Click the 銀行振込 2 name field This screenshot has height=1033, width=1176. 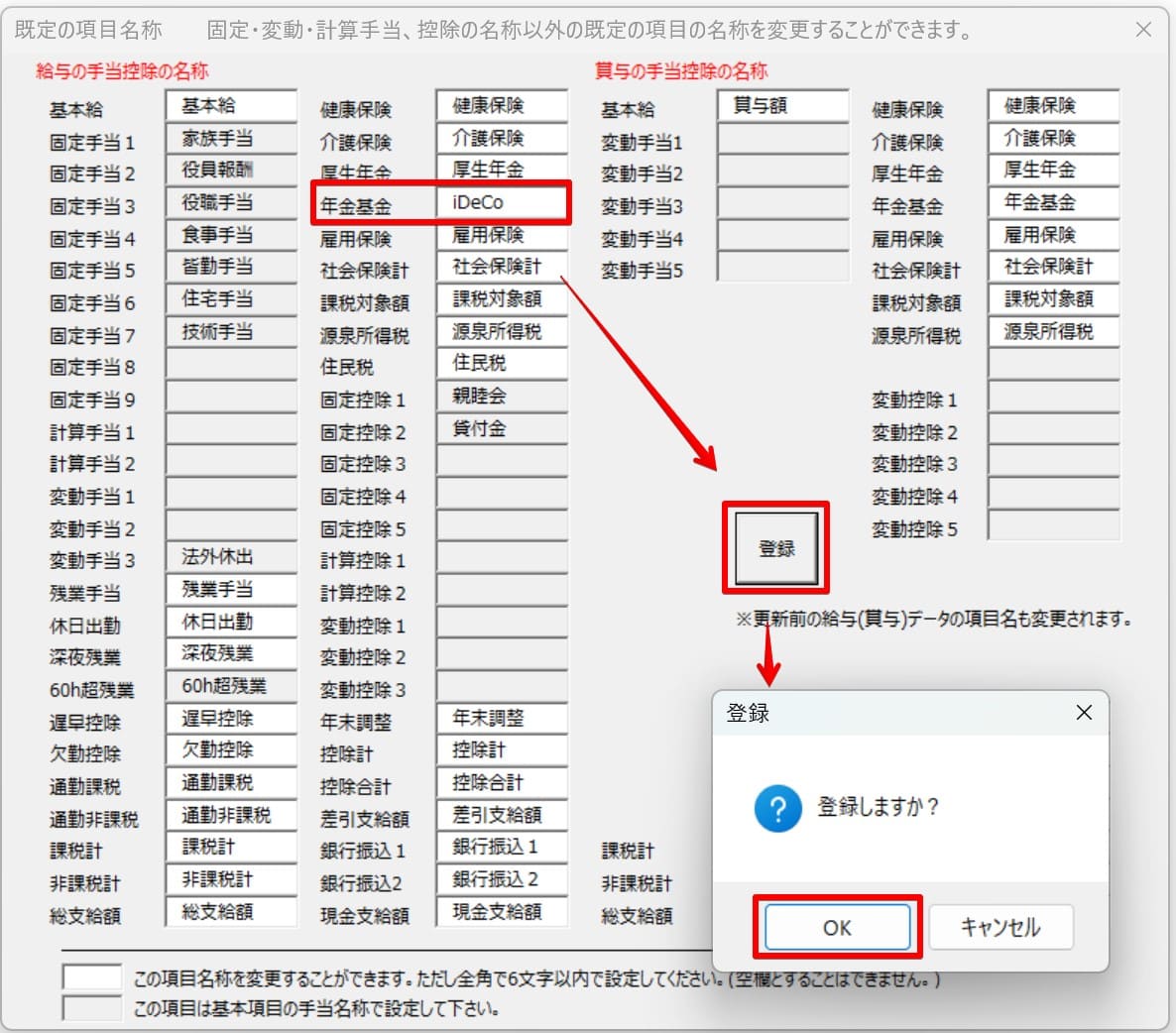click(x=502, y=879)
